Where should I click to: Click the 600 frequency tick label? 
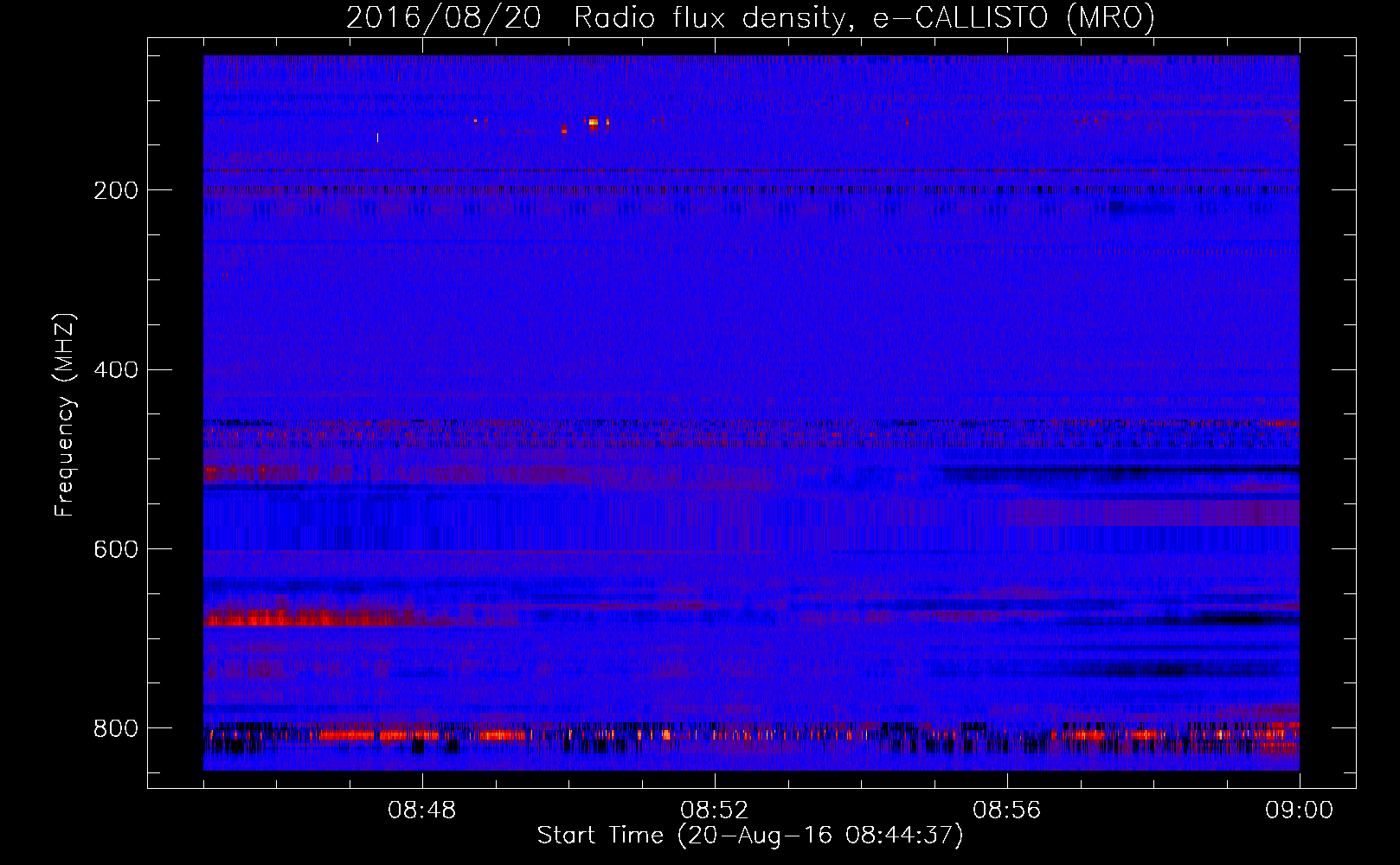[x=116, y=550]
